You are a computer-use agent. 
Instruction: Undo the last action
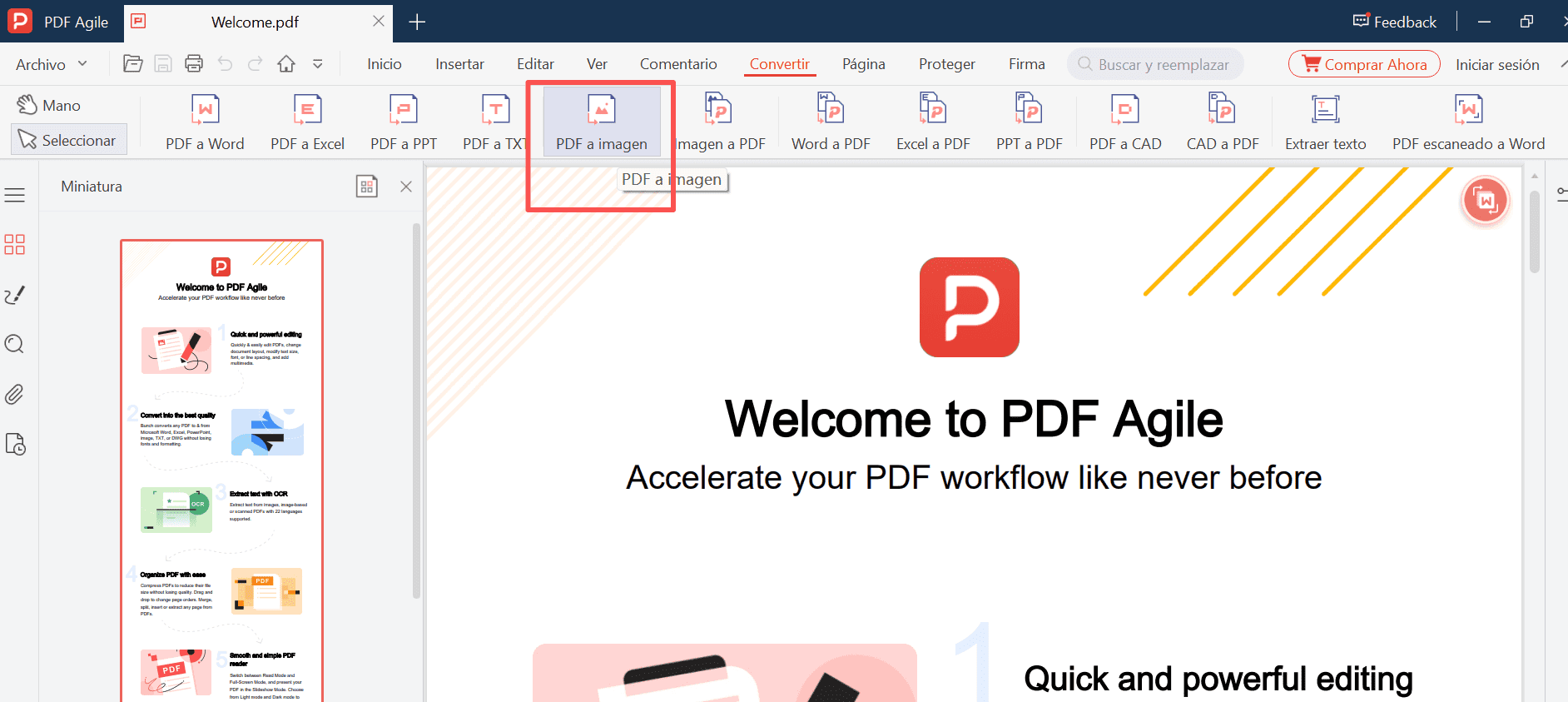[225, 64]
